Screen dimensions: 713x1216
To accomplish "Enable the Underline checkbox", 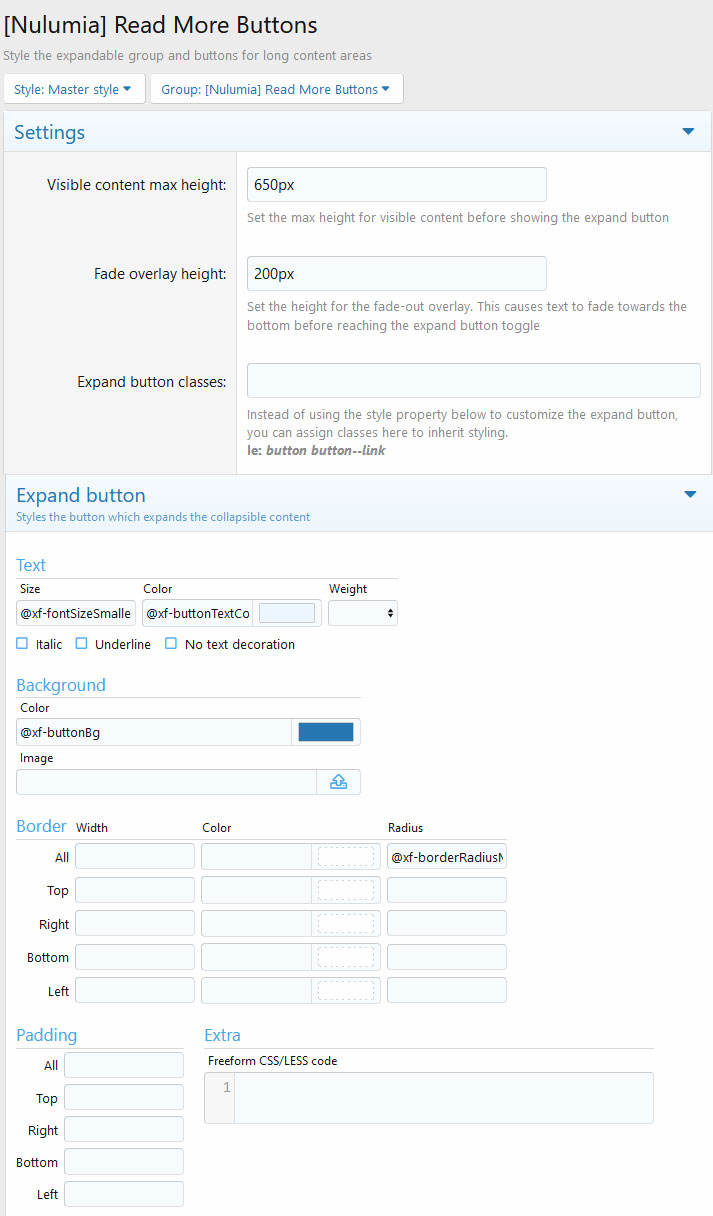I will click(x=82, y=644).
